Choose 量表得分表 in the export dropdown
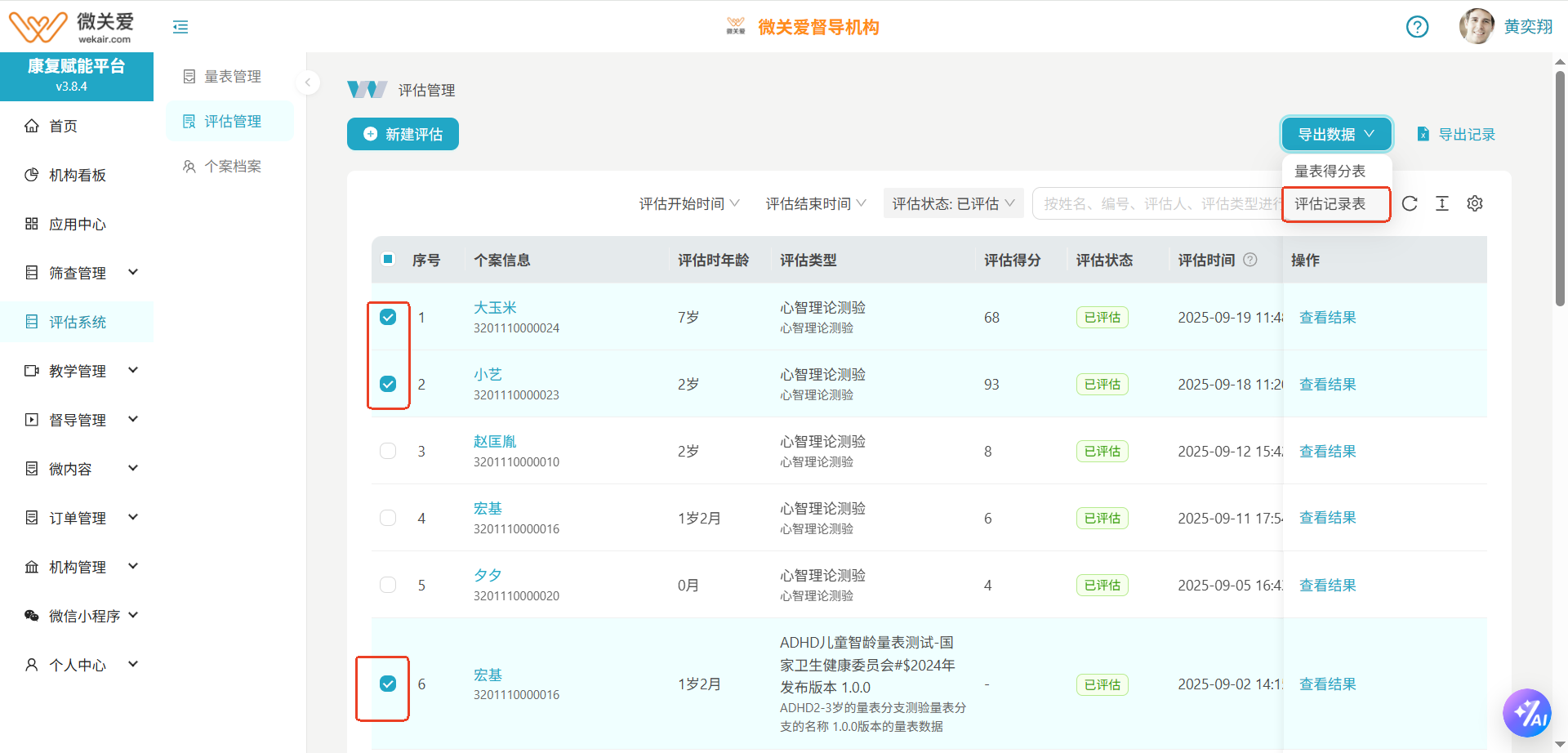The width and height of the screenshot is (1568, 753). pyautogui.click(x=1330, y=171)
